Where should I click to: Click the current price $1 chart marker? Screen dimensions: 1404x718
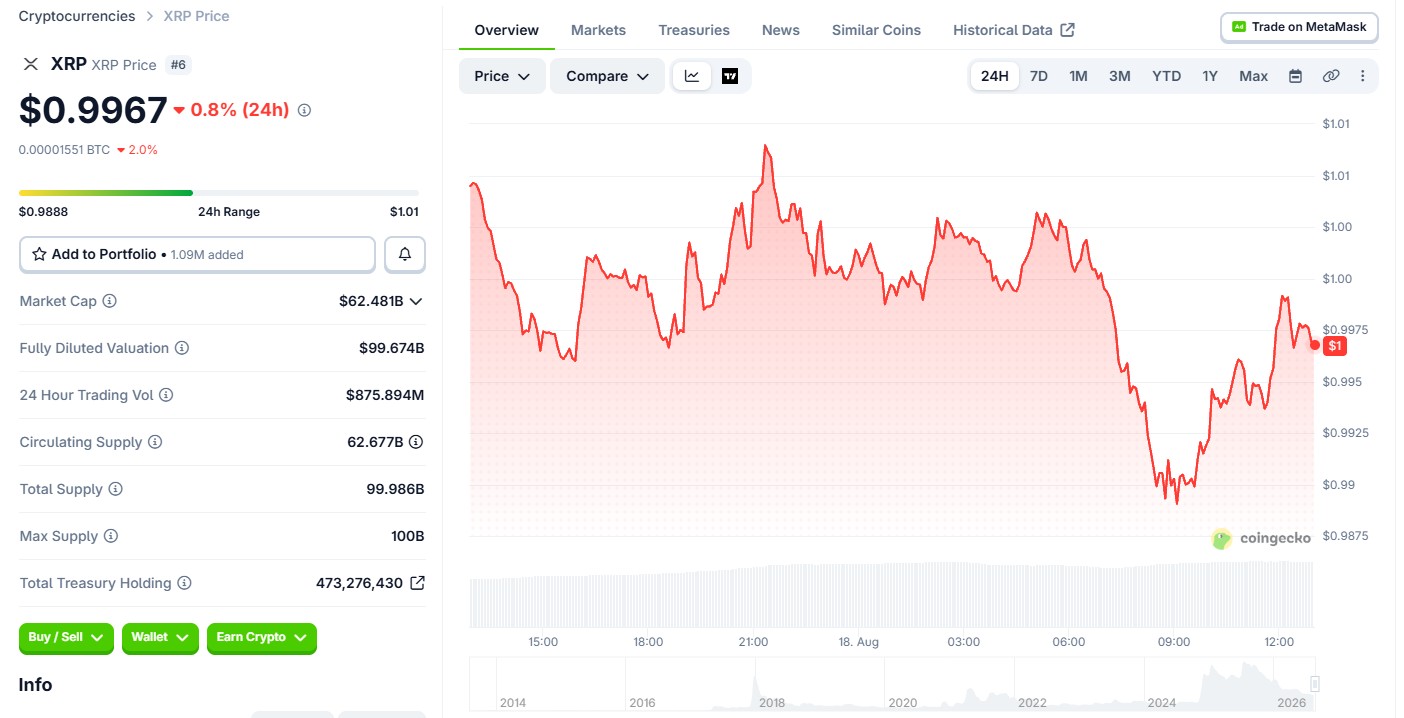(1334, 346)
